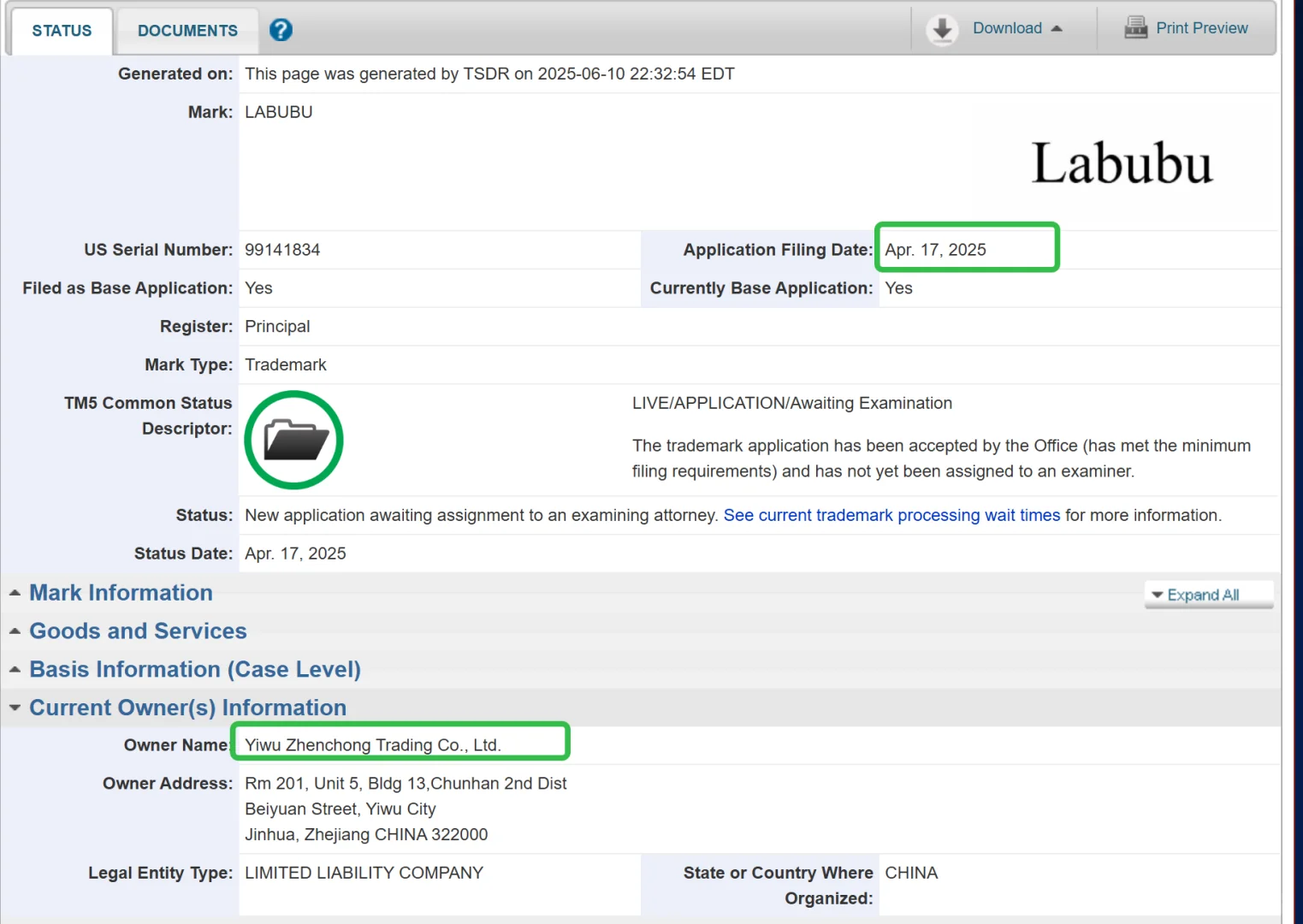
Task: Click the TSDR generated-on timestamp text
Action: point(489,74)
